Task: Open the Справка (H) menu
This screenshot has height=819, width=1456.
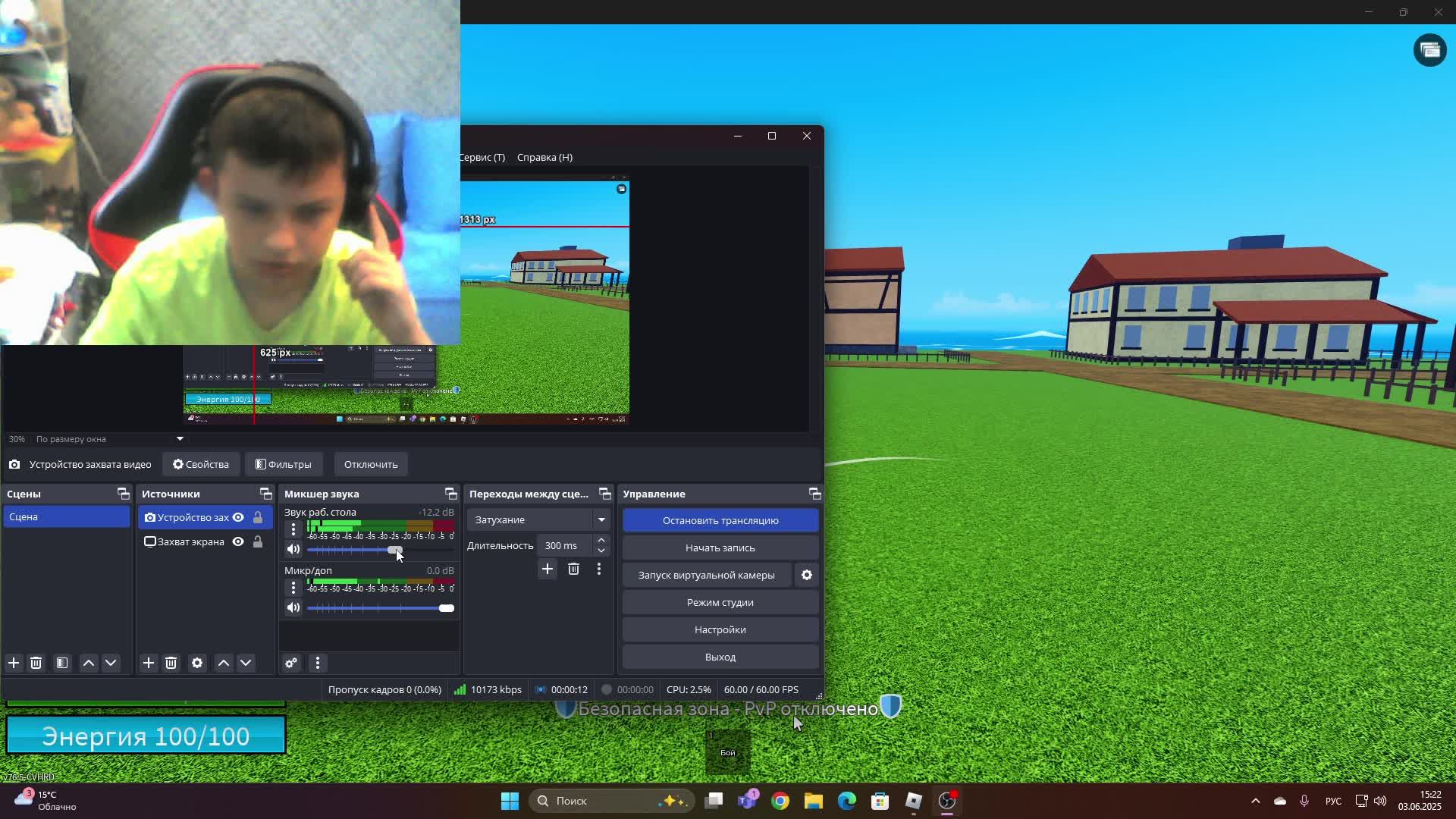Action: (544, 158)
